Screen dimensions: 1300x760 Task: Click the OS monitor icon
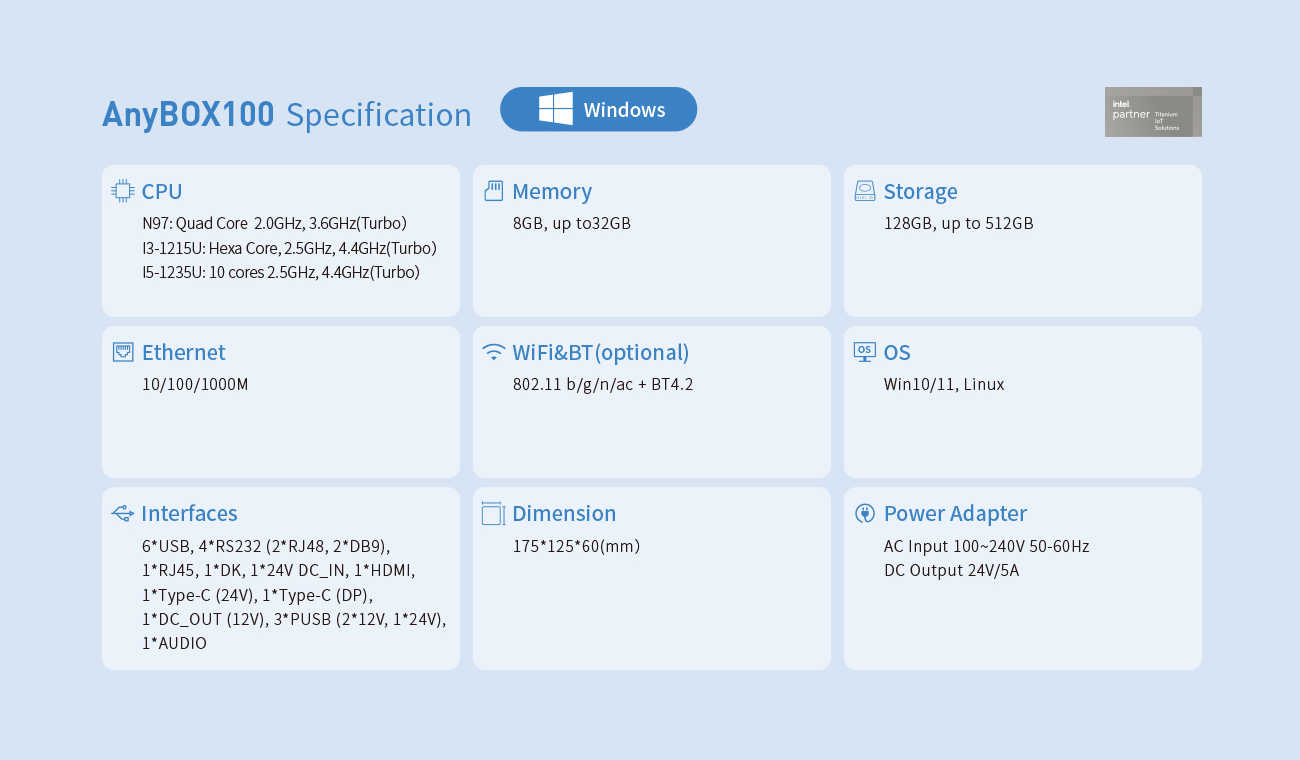865,352
